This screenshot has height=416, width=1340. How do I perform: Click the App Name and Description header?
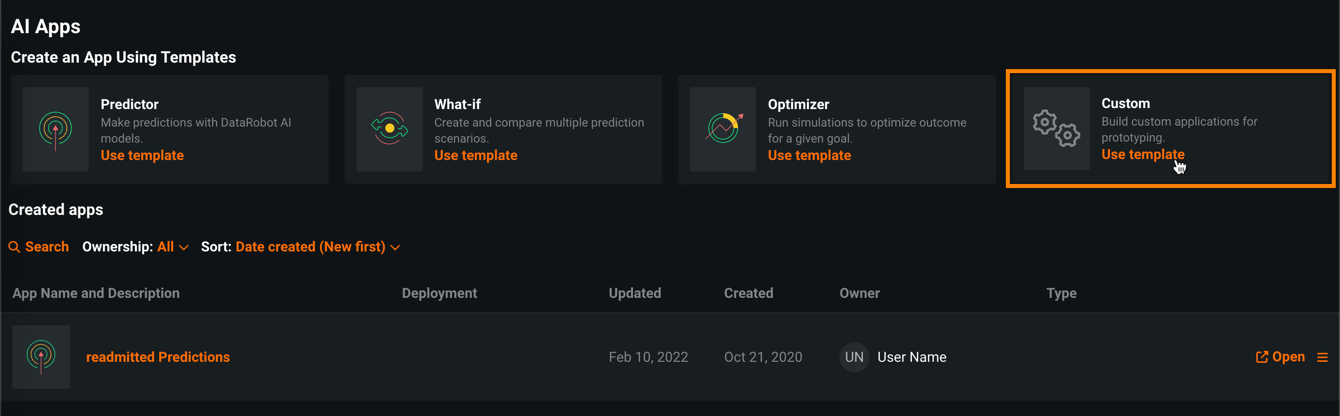click(x=96, y=293)
